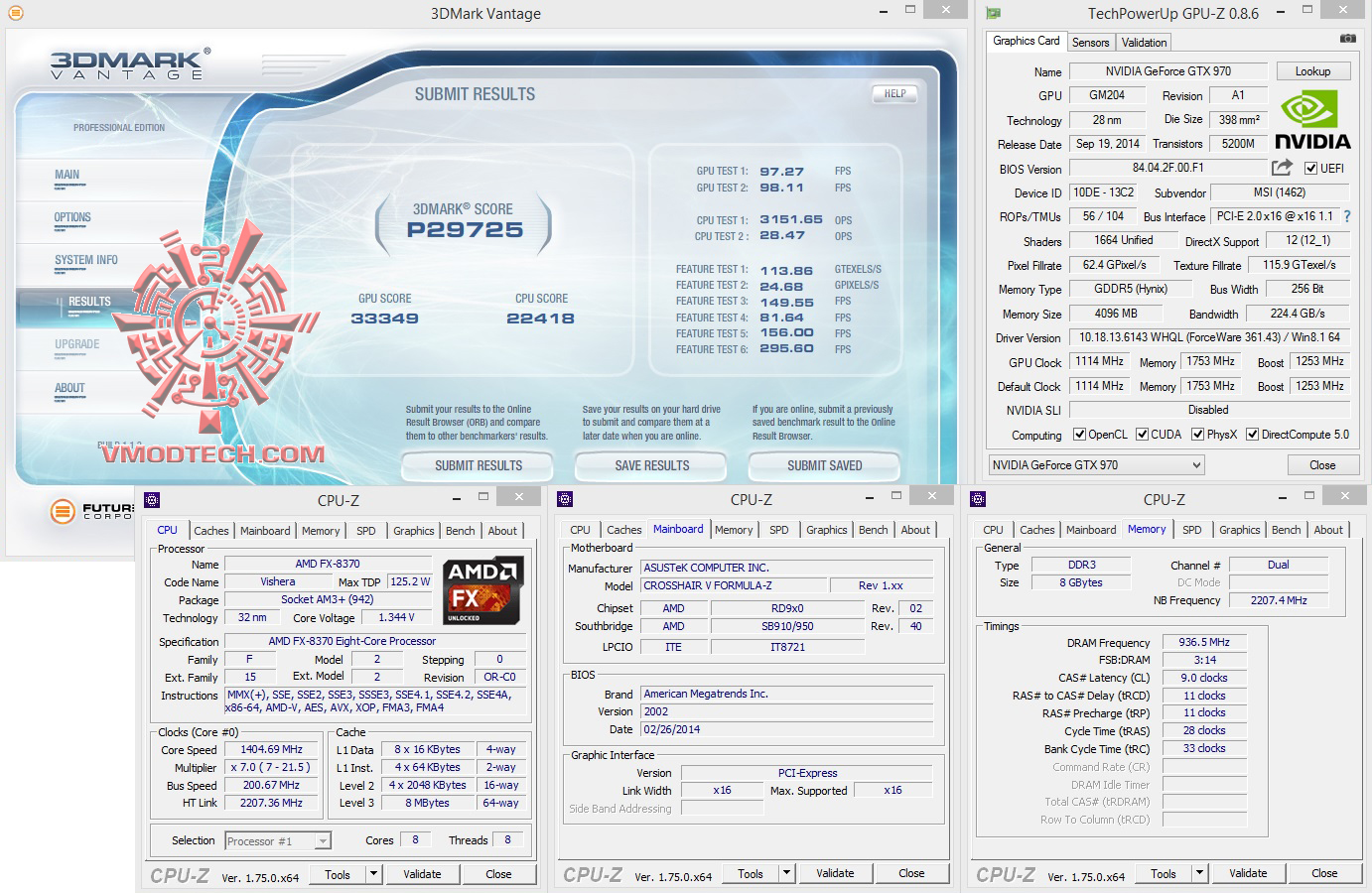
Task: Click the Help button in 3DMark Vantage
Action: click(x=894, y=93)
